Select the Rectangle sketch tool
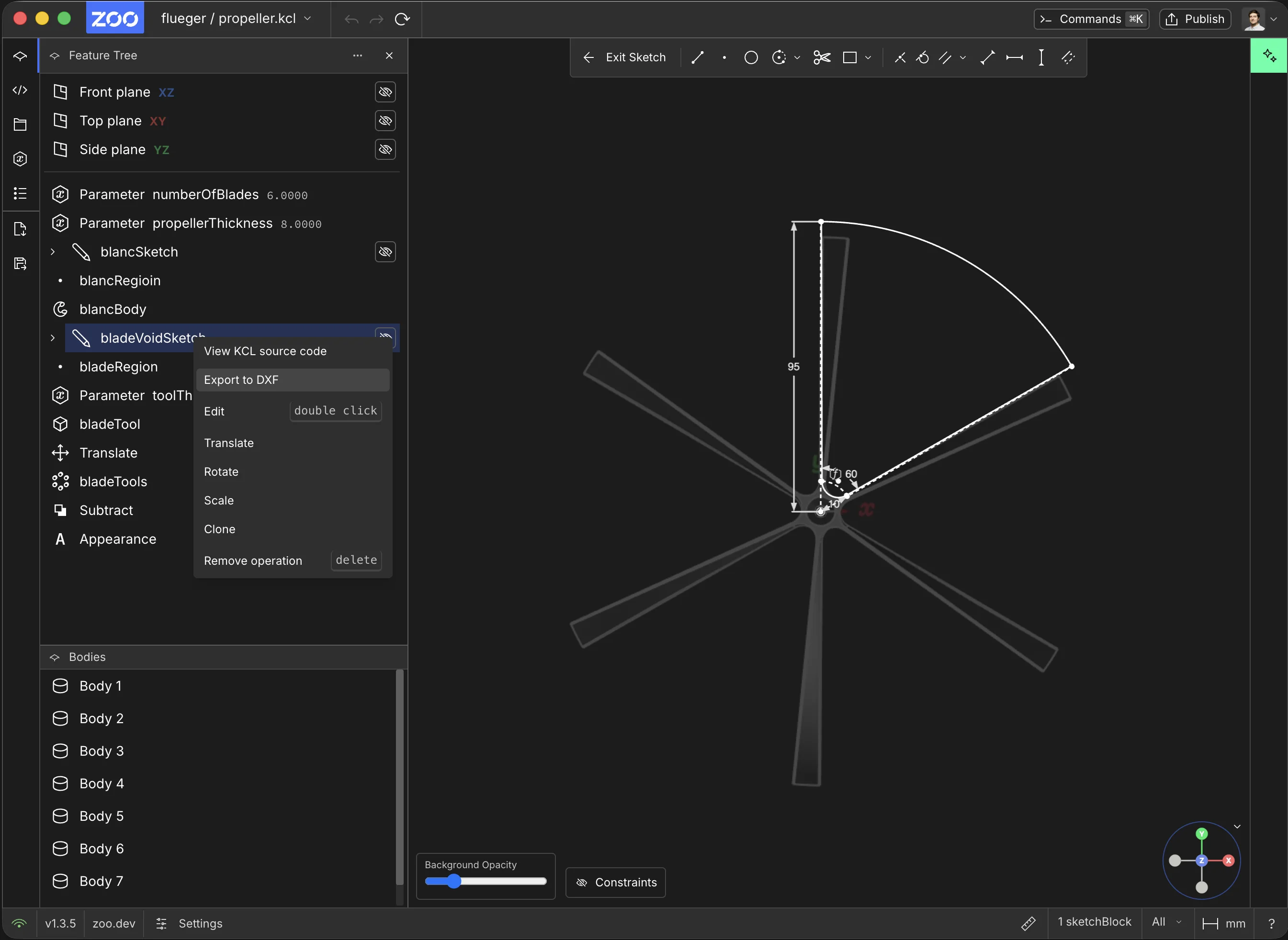Screen dimensions: 1288x940 (849, 57)
